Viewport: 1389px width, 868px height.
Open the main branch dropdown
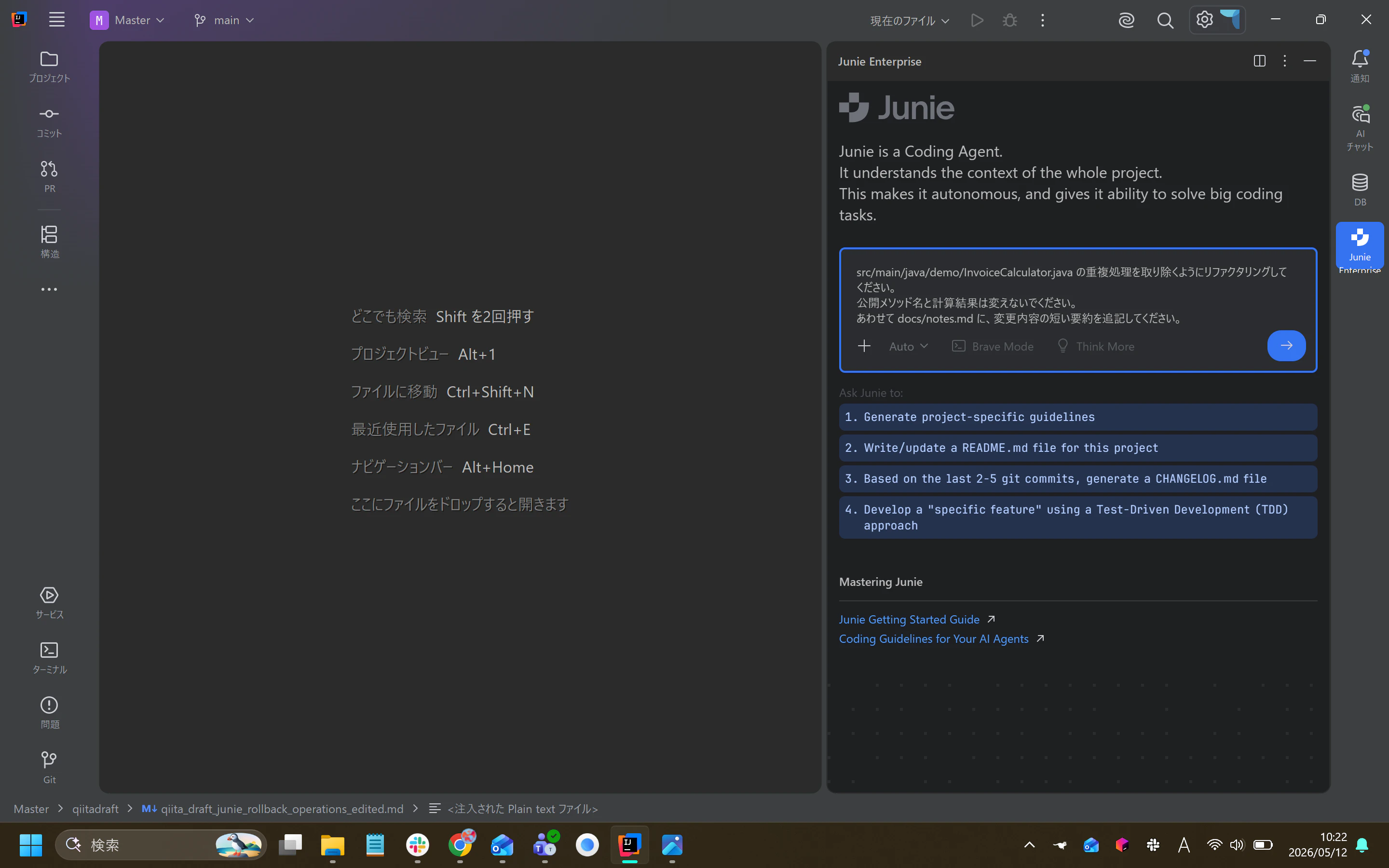(x=224, y=20)
